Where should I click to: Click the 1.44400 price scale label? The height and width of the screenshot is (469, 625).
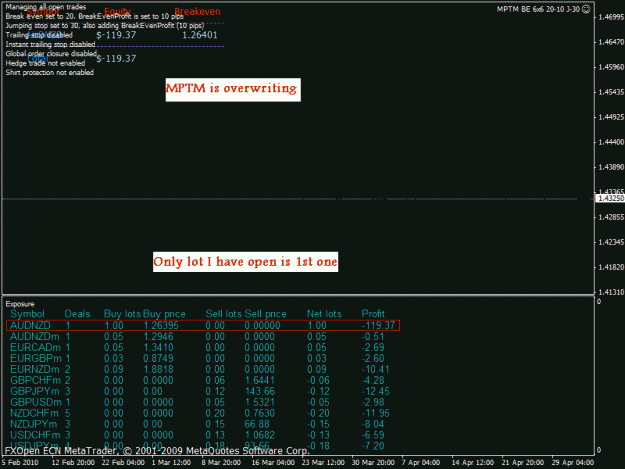611,142
